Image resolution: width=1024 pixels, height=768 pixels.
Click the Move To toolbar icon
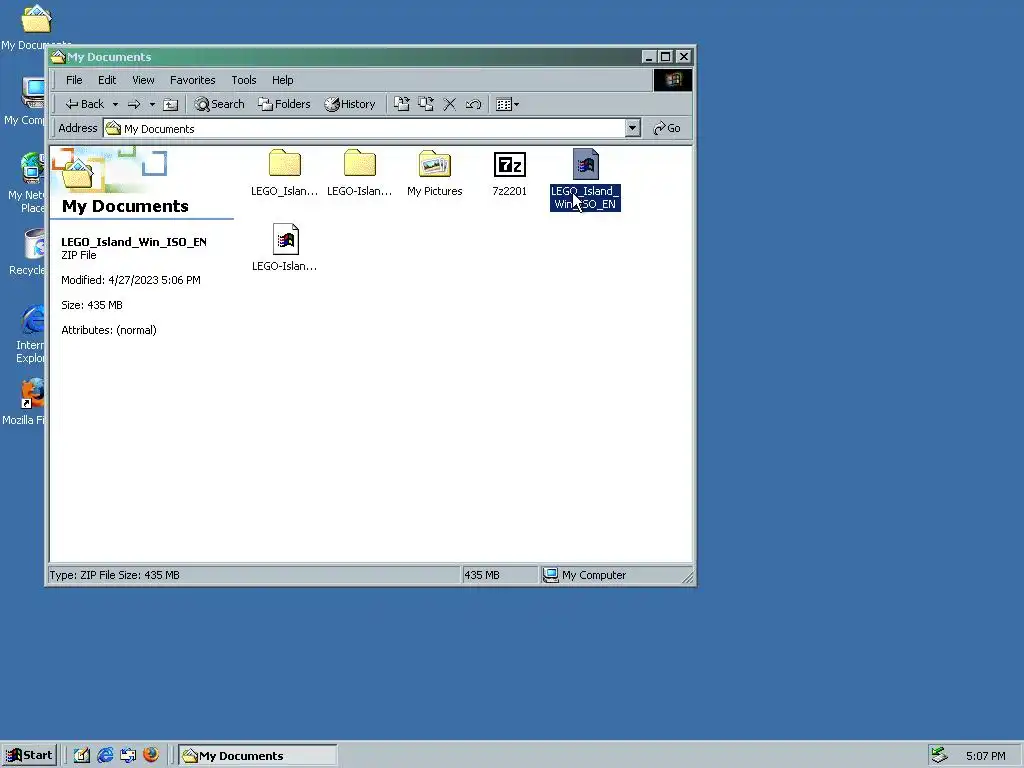coord(402,104)
